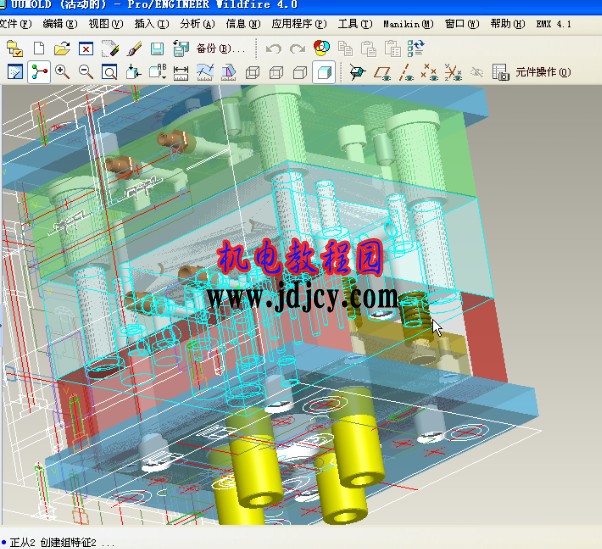Close window using red X window icon
The height and width of the screenshot is (549, 602).
86,49
